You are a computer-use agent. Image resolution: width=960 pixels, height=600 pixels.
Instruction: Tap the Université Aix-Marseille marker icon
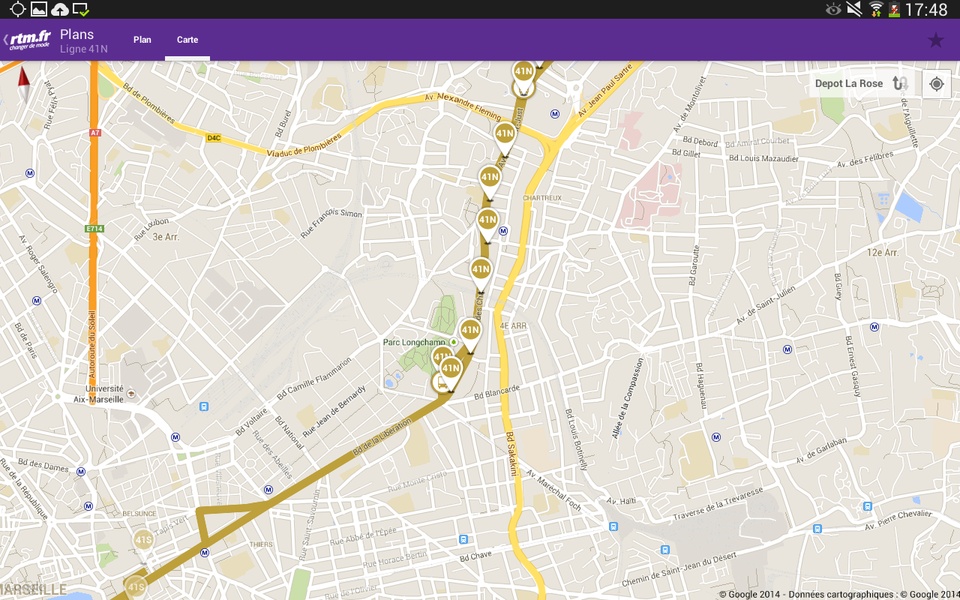point(130,395)
